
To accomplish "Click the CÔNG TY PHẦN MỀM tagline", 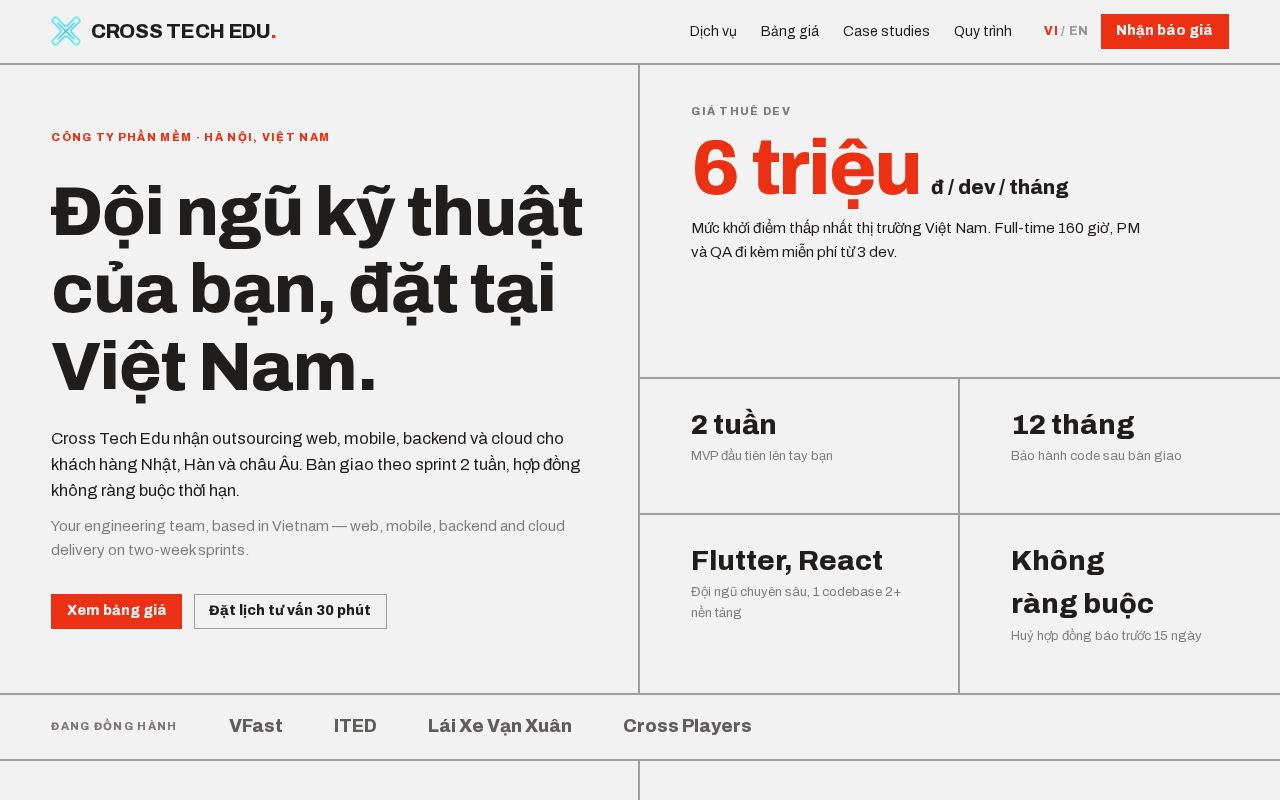I will [190, 137].
